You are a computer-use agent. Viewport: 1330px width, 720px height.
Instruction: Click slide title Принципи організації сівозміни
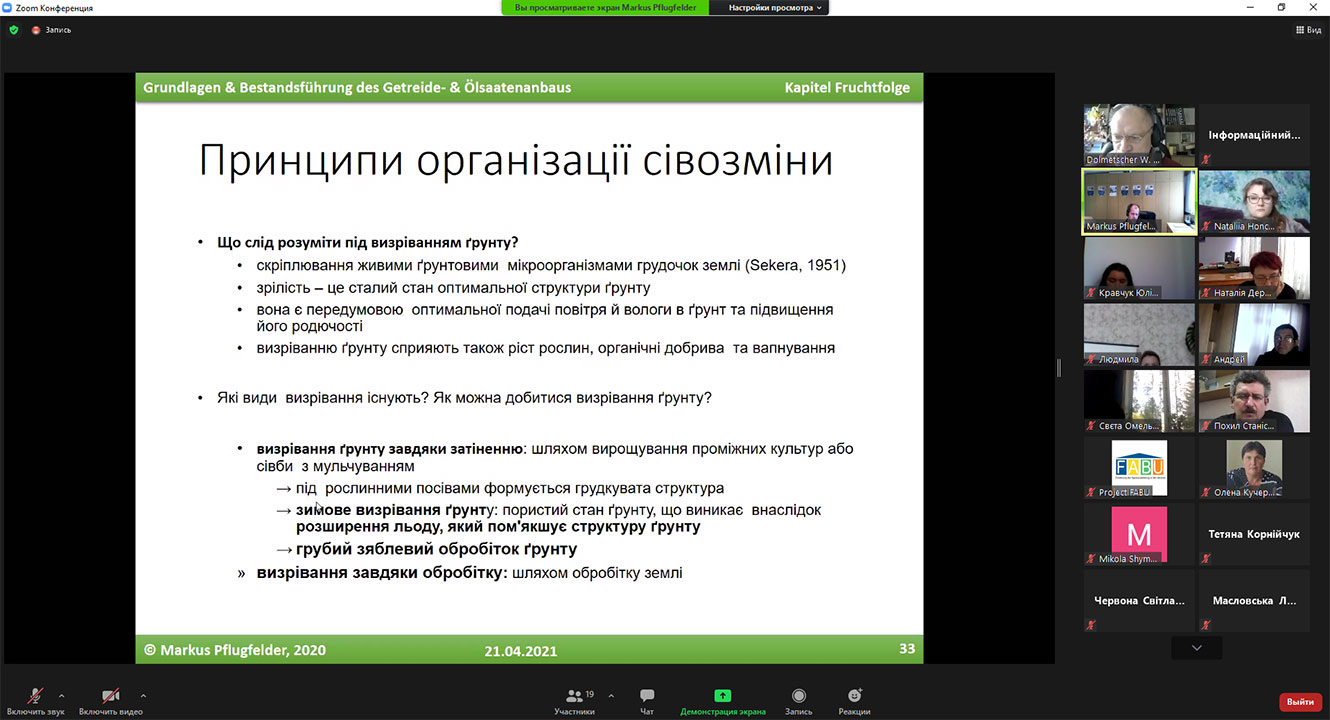coord(516,161)
